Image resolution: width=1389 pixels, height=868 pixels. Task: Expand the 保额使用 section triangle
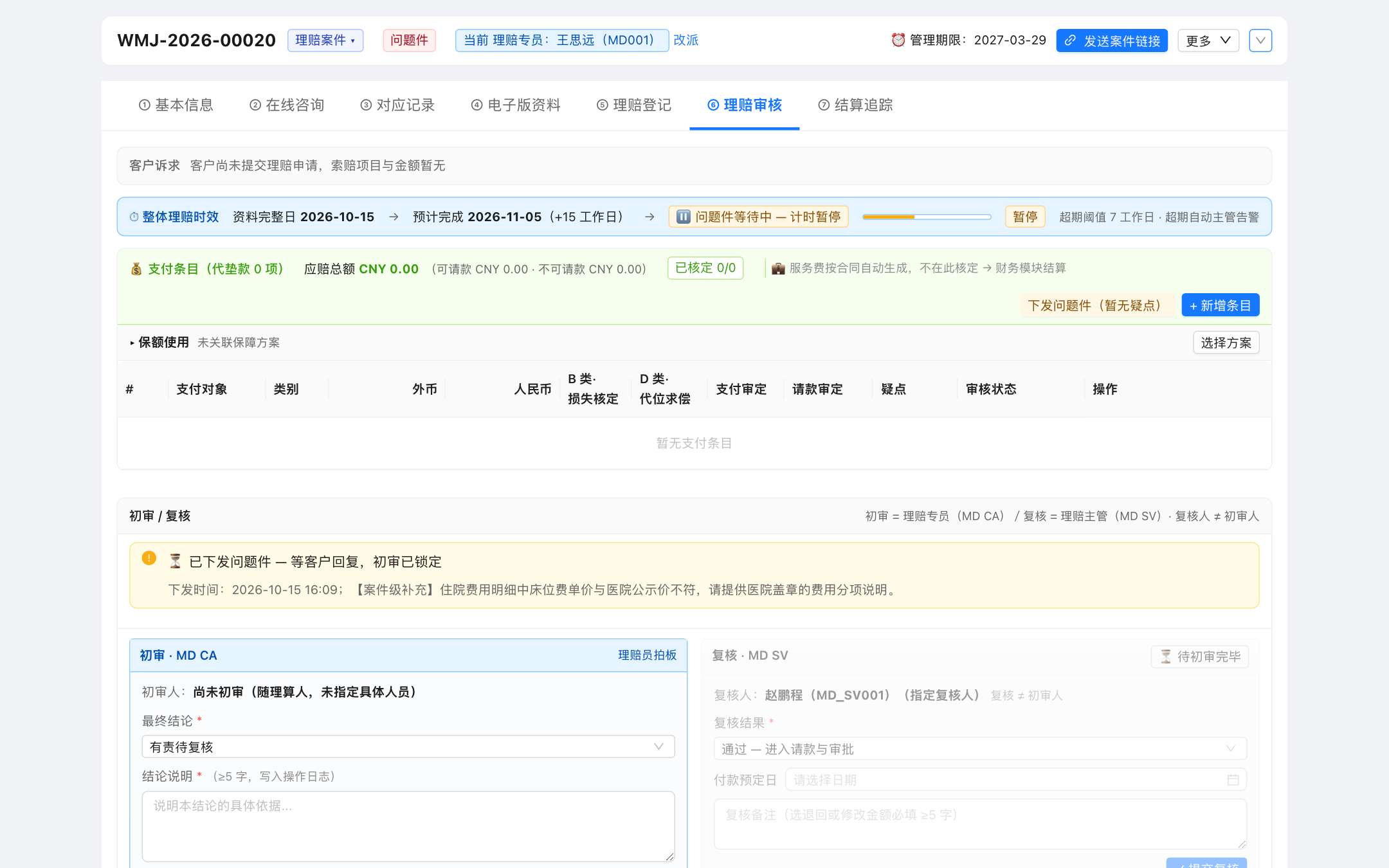point(132,343)
